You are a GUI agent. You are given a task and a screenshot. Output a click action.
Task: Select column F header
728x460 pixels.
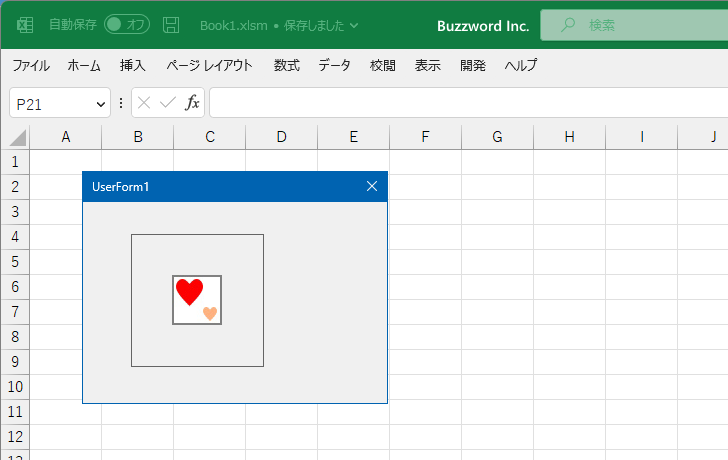click(x=425, y=137)
